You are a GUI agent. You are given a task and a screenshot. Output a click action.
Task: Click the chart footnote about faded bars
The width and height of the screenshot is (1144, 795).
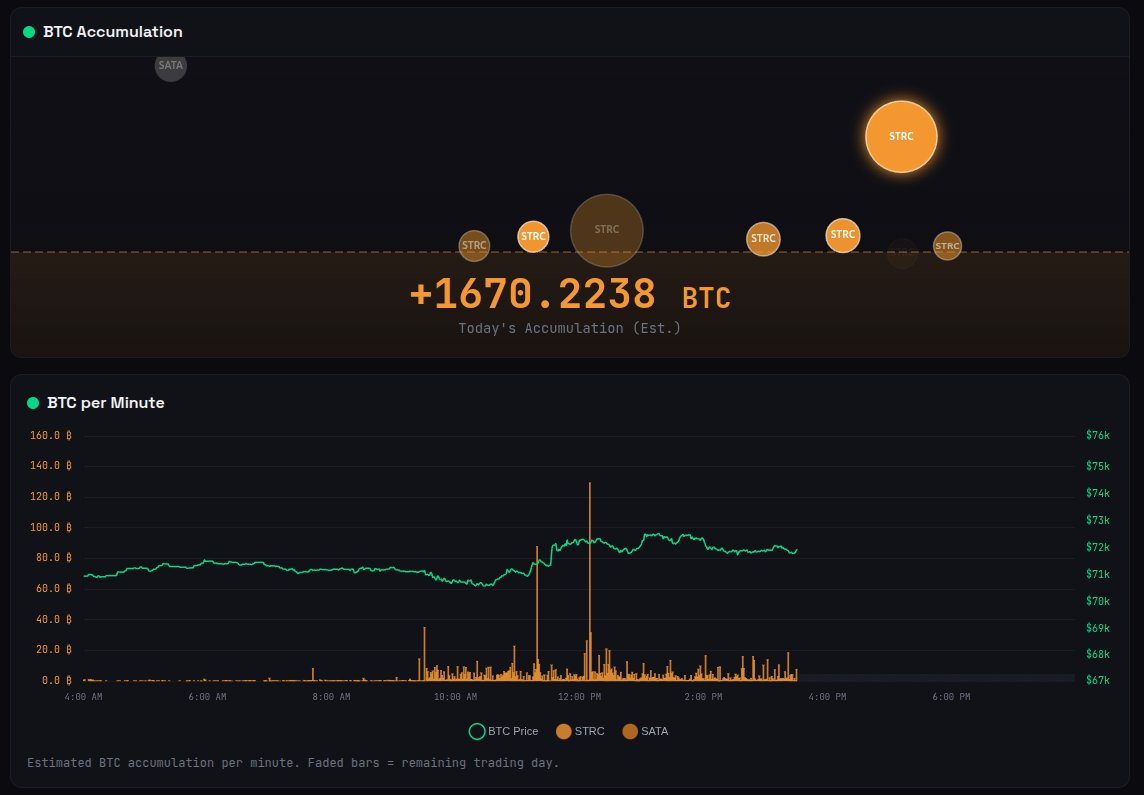tap(293, 763)
